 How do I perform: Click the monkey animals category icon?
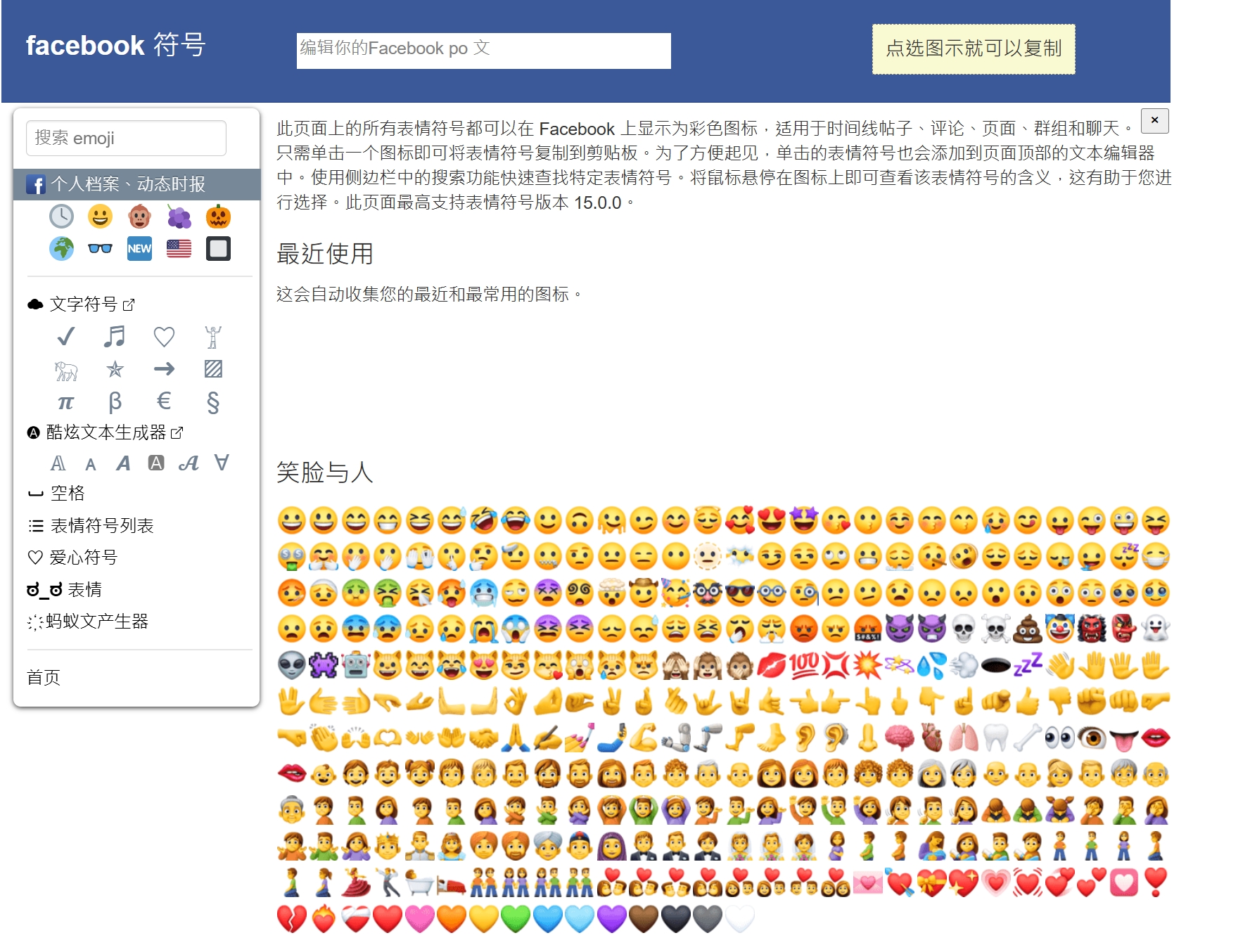click(x=139, y=217)
